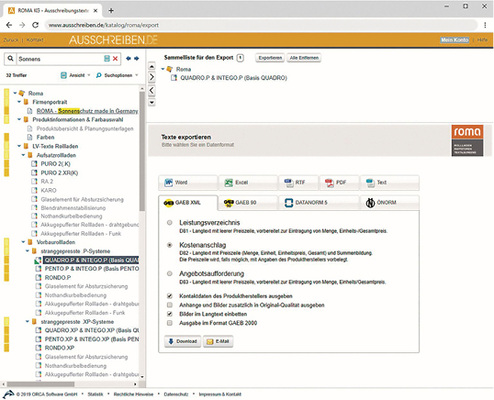Remove item from export list arrow
Screen dimensions: 494x400
(152, 90)
